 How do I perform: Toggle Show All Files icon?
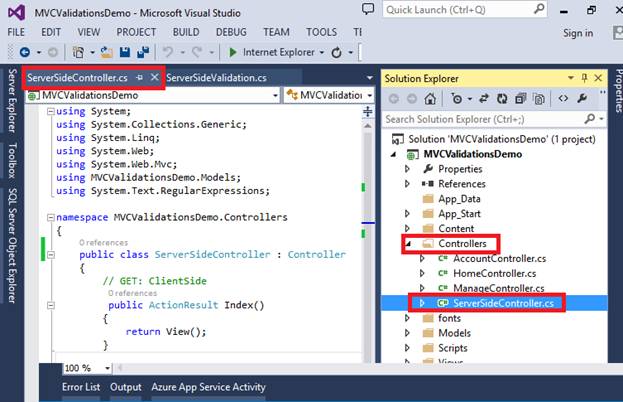click(539, 99)
